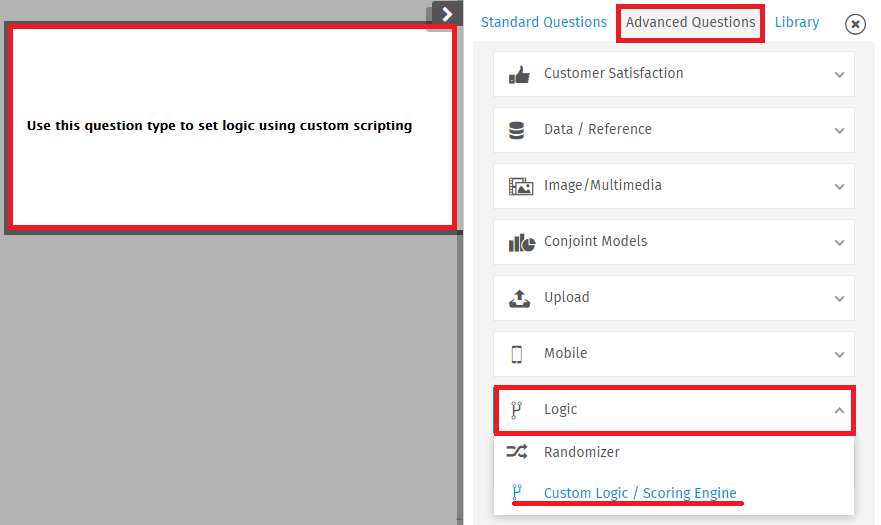881x525 pixels.
Task: Collapse the Logic section chevron
Action: [839, 410]
